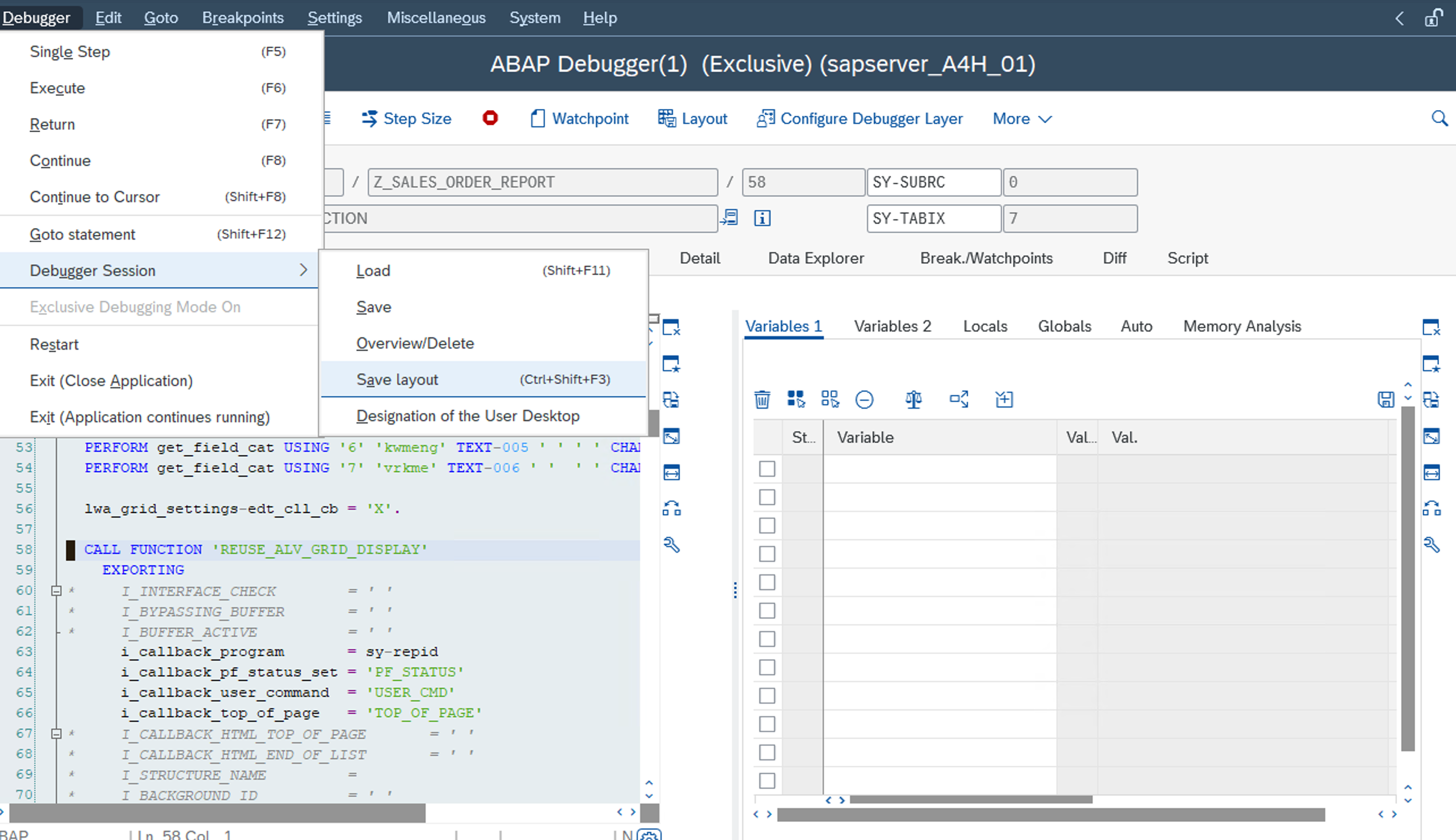Tick the third variable row checkbox
1456x840 pixels.
coord(767,526)
